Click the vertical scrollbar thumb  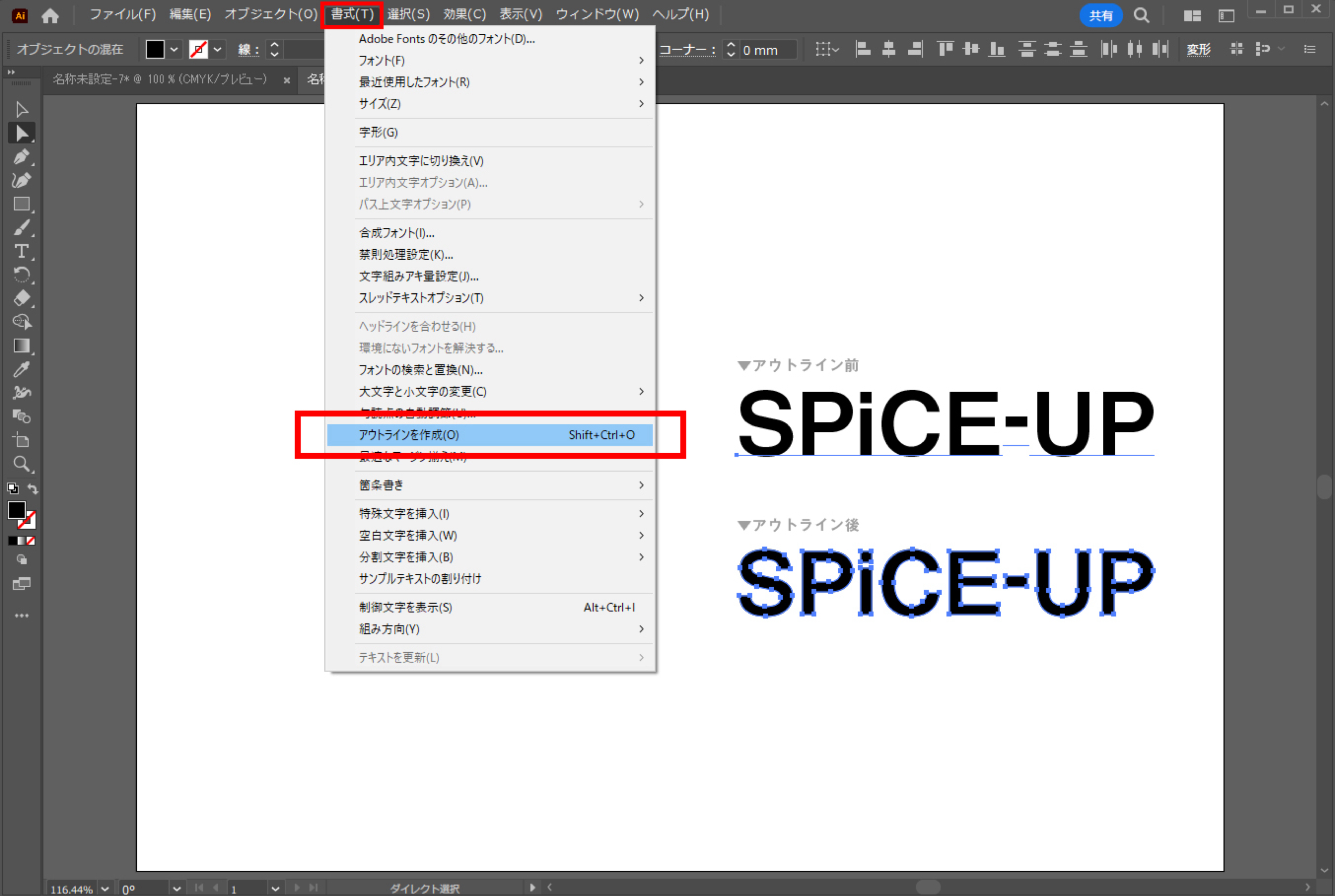[1325, 487]
